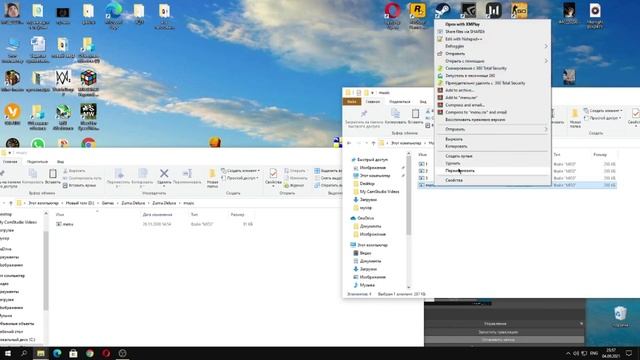The image size is (640, 360).
Task: Launch Opera from desktop shortcut
Action: point(392,10)
